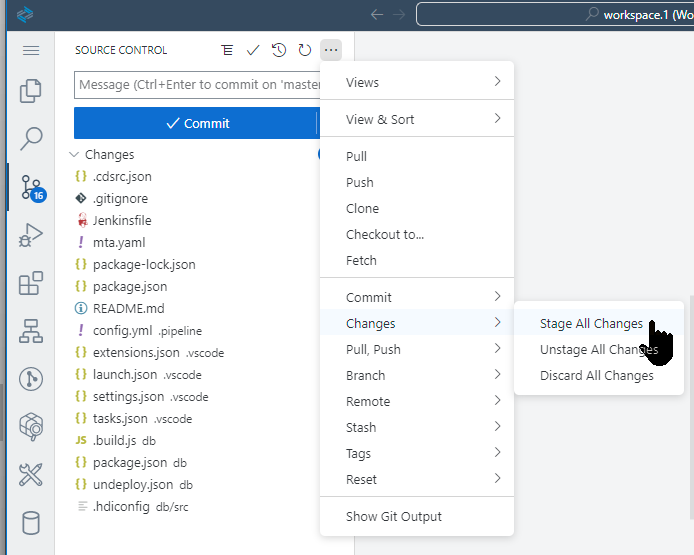Select Checkout to... from the menu
Screen dimensions: 694x555
pyautogui.click(x=417, y=235)
